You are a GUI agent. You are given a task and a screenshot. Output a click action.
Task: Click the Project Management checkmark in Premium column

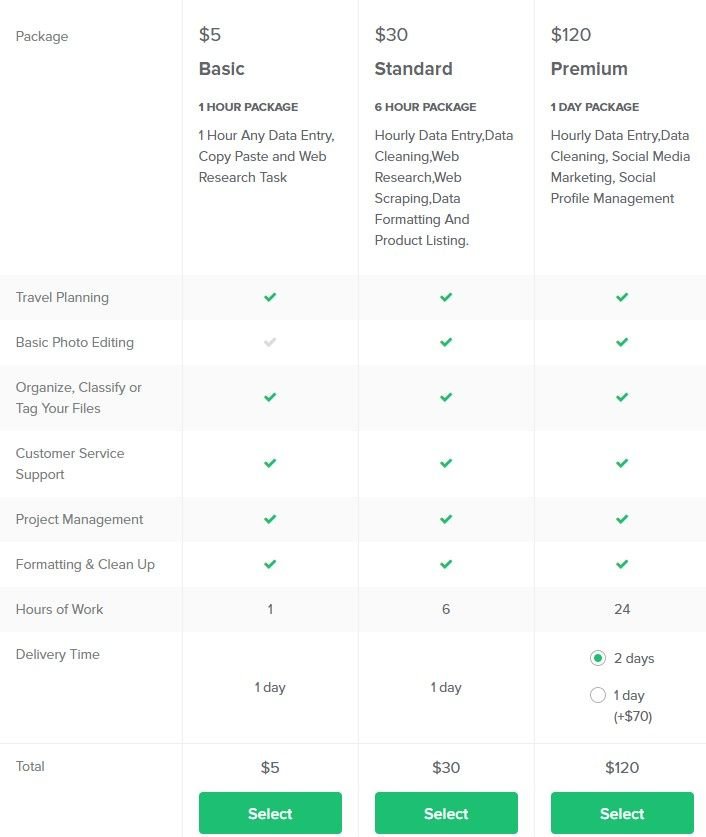pos(622,519)
